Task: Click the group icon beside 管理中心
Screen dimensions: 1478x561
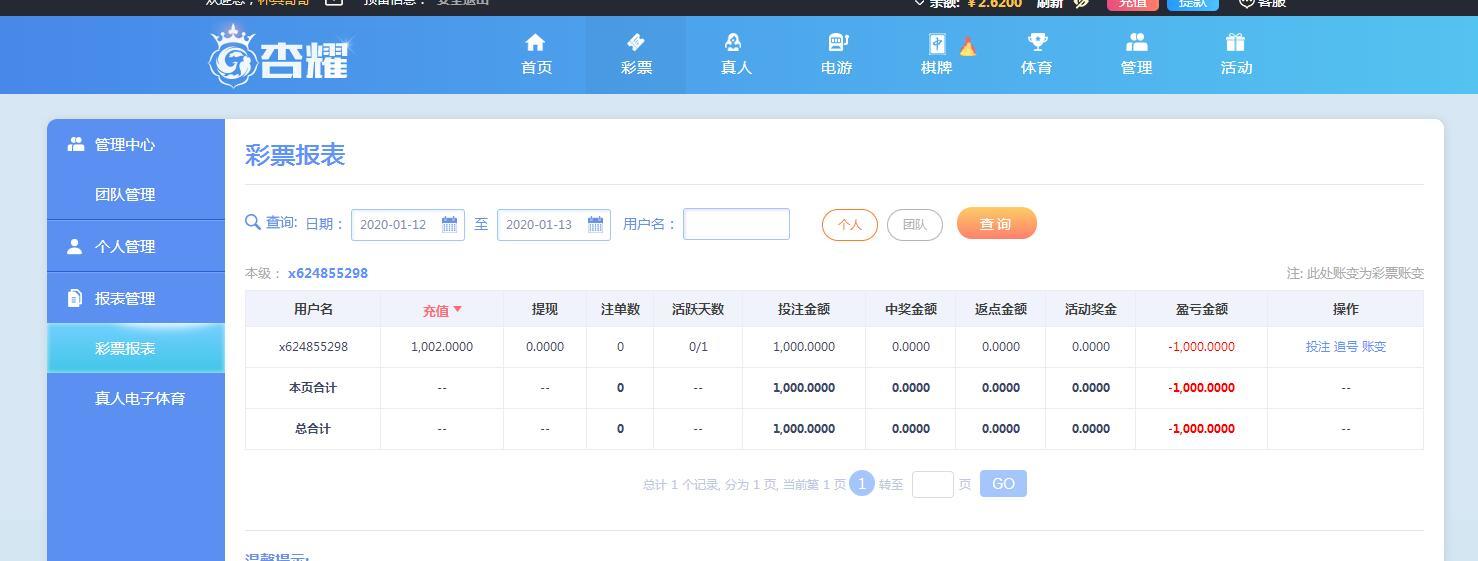Action: click(76, 145)
